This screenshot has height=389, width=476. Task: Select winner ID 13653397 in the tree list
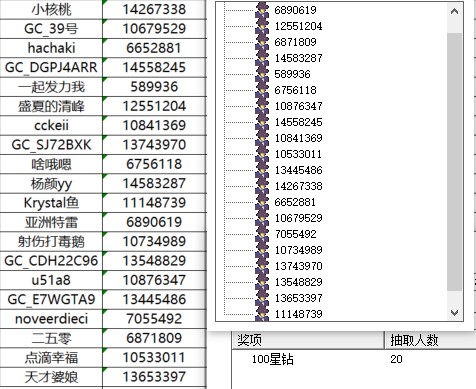[x=298, y=298]
